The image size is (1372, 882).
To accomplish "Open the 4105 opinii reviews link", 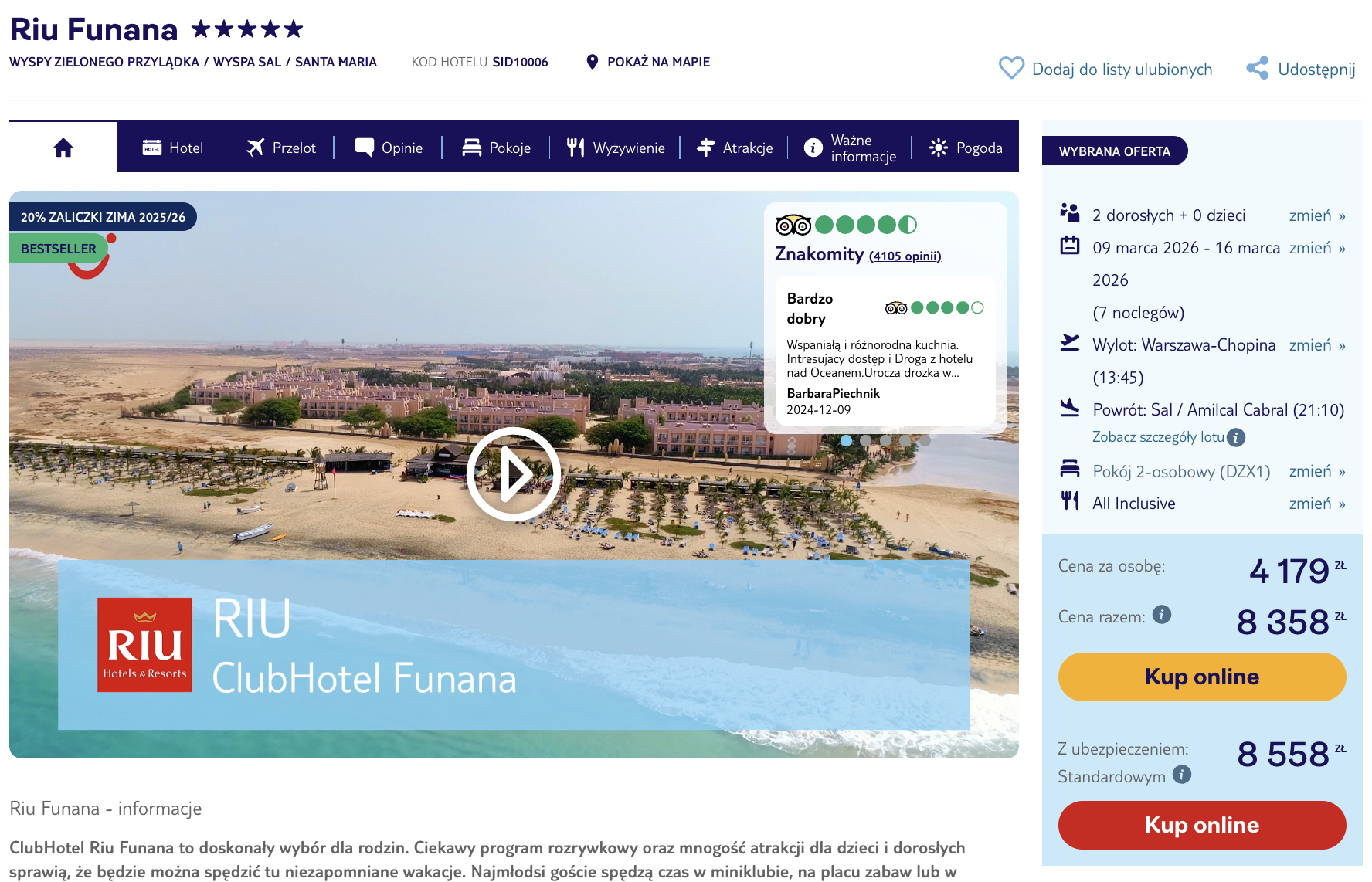I will coord(905,256).
